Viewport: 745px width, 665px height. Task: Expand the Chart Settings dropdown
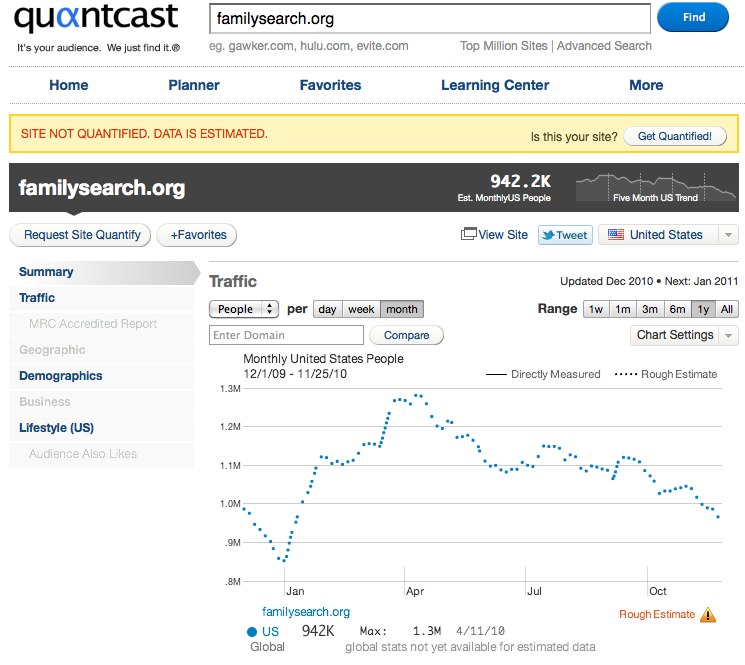point(684,335)
